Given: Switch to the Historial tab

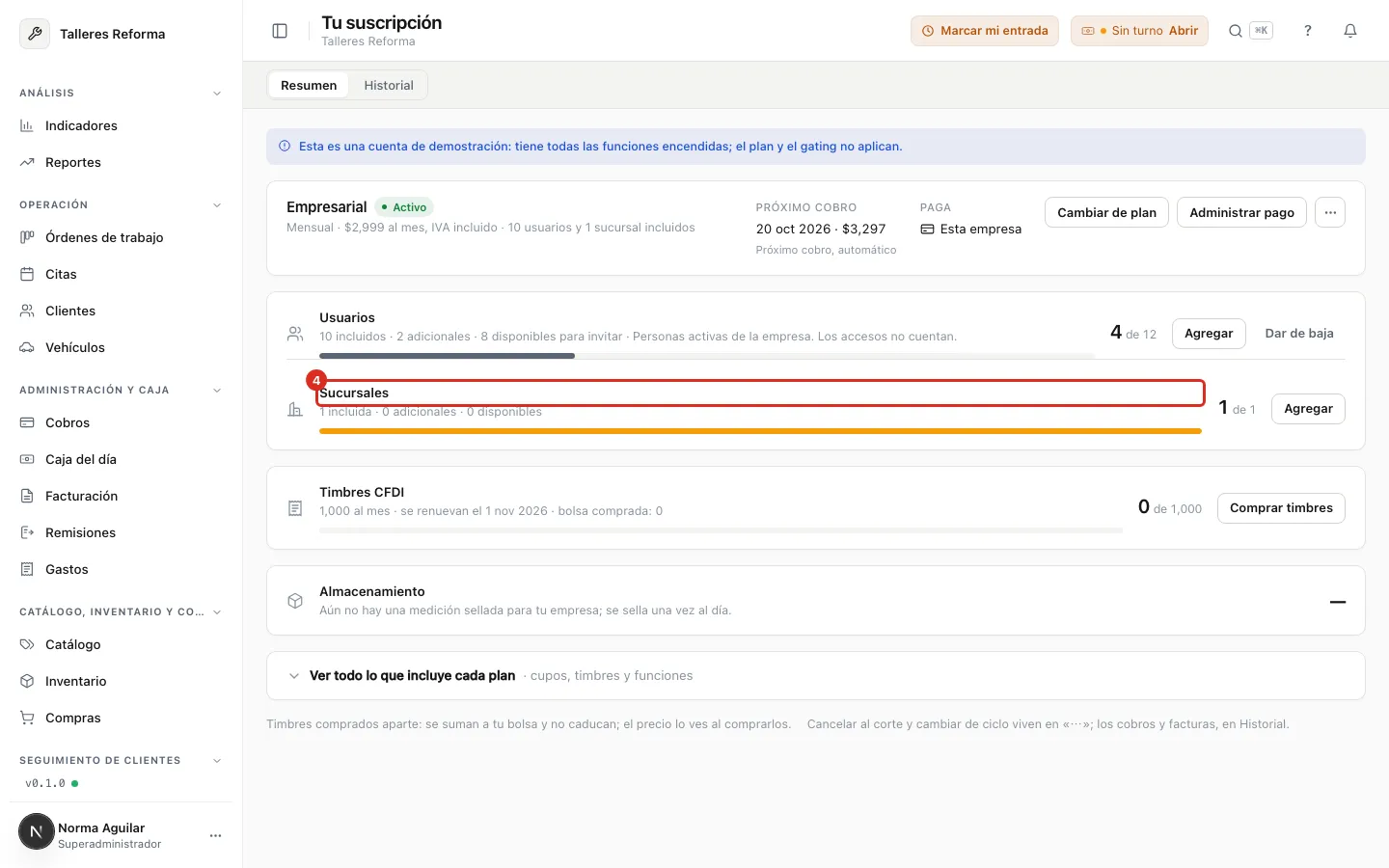Looking at the screenshot, I should 389,85.
